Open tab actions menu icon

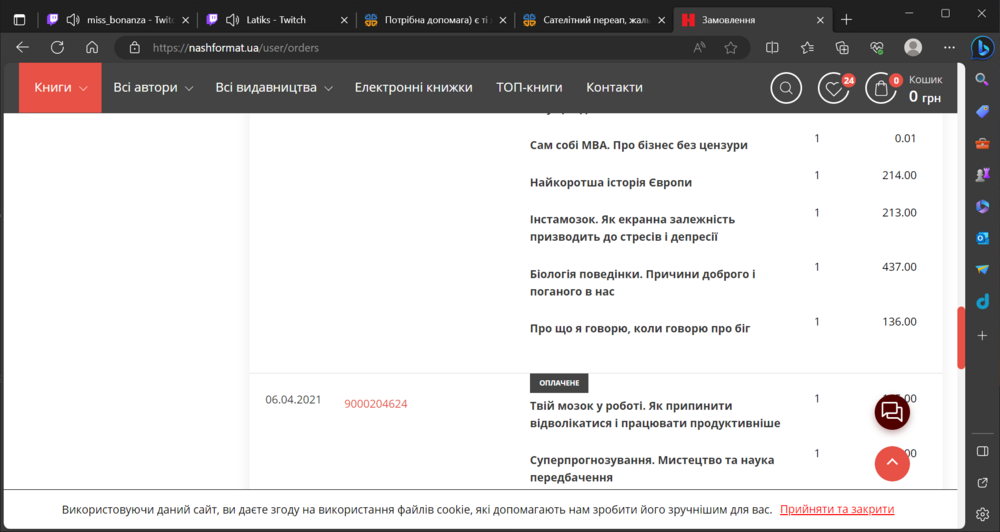20,20
